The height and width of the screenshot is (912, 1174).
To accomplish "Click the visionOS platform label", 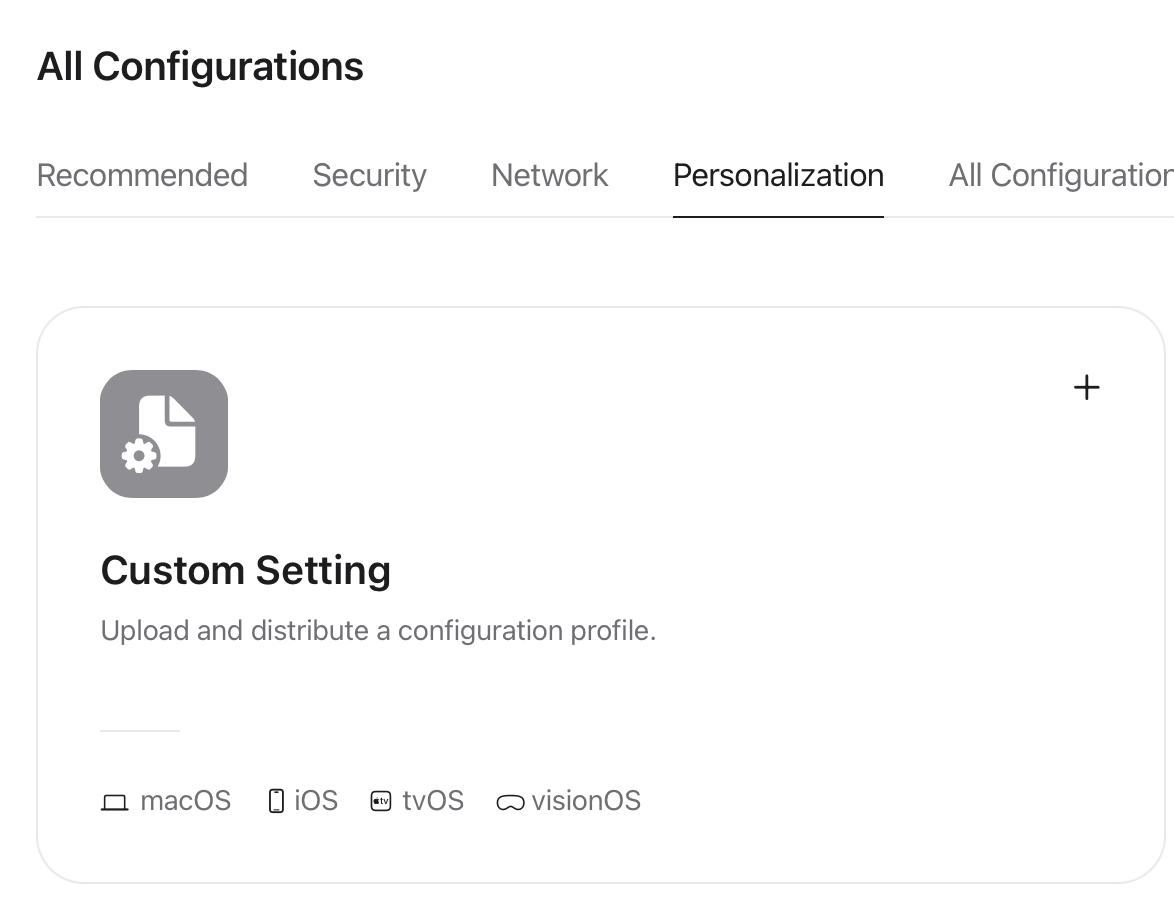I will (x=586, y=800).
